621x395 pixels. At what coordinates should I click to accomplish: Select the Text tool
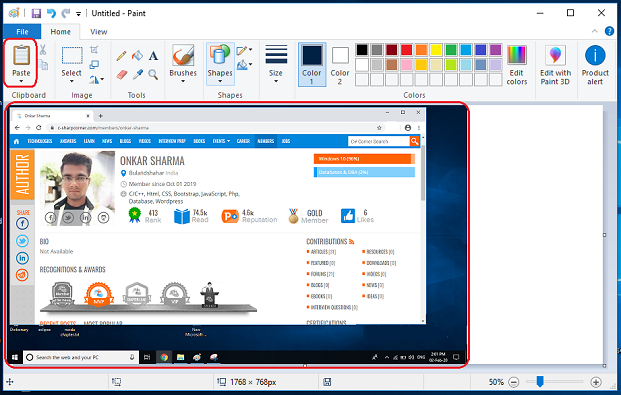click(x=153, y=55)
